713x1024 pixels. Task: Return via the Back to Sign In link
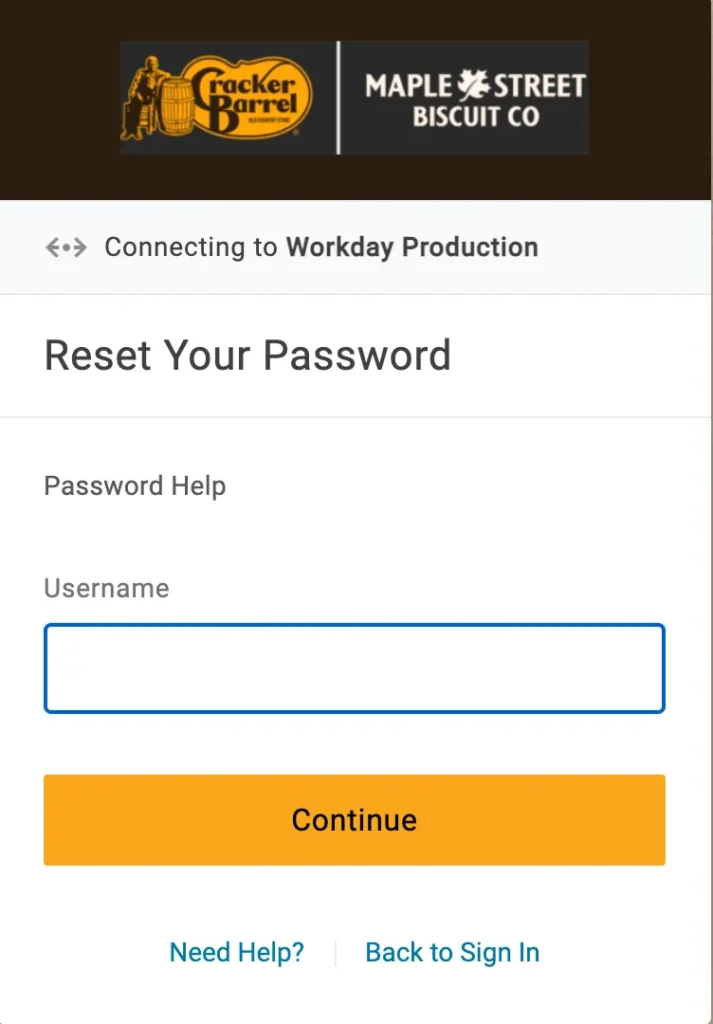pyautogui.click(x=452, y=952)
